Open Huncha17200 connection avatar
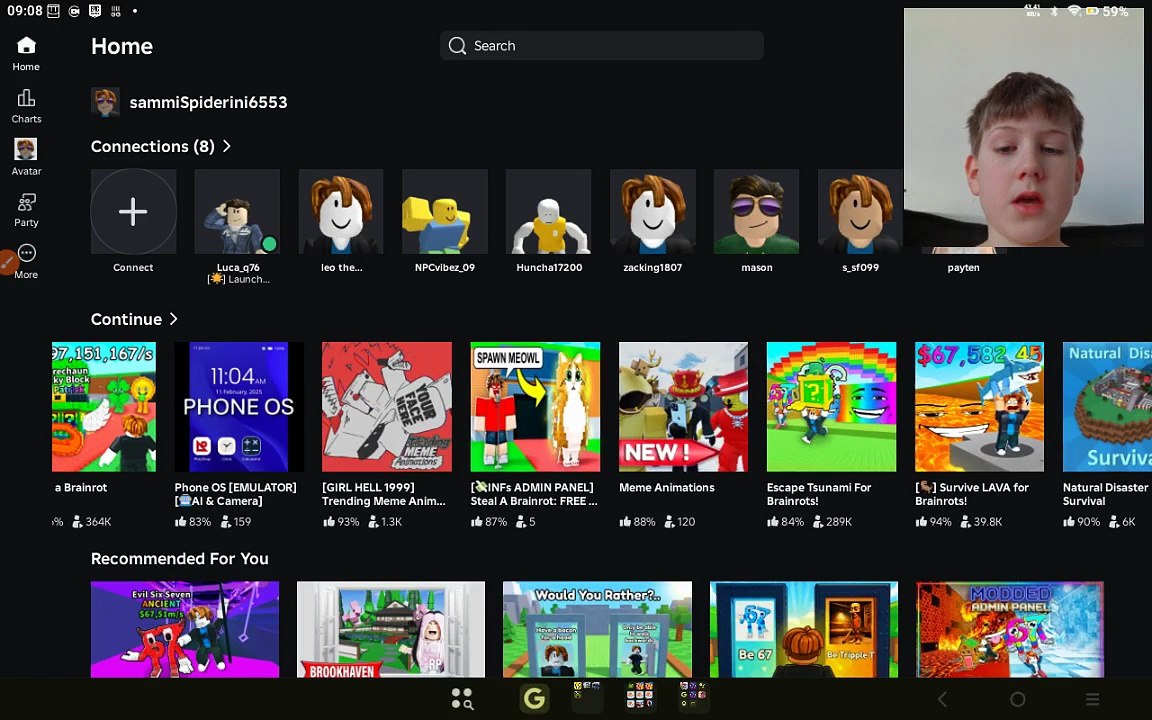 click(549, 212)
